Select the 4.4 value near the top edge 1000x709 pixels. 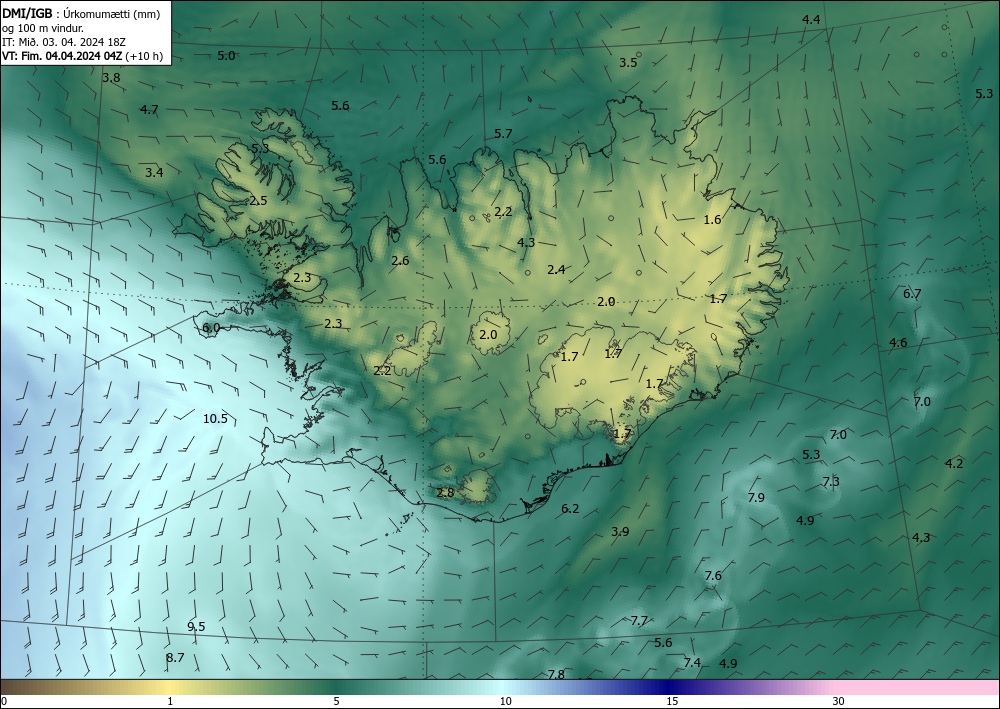click(x=811, y=20)
